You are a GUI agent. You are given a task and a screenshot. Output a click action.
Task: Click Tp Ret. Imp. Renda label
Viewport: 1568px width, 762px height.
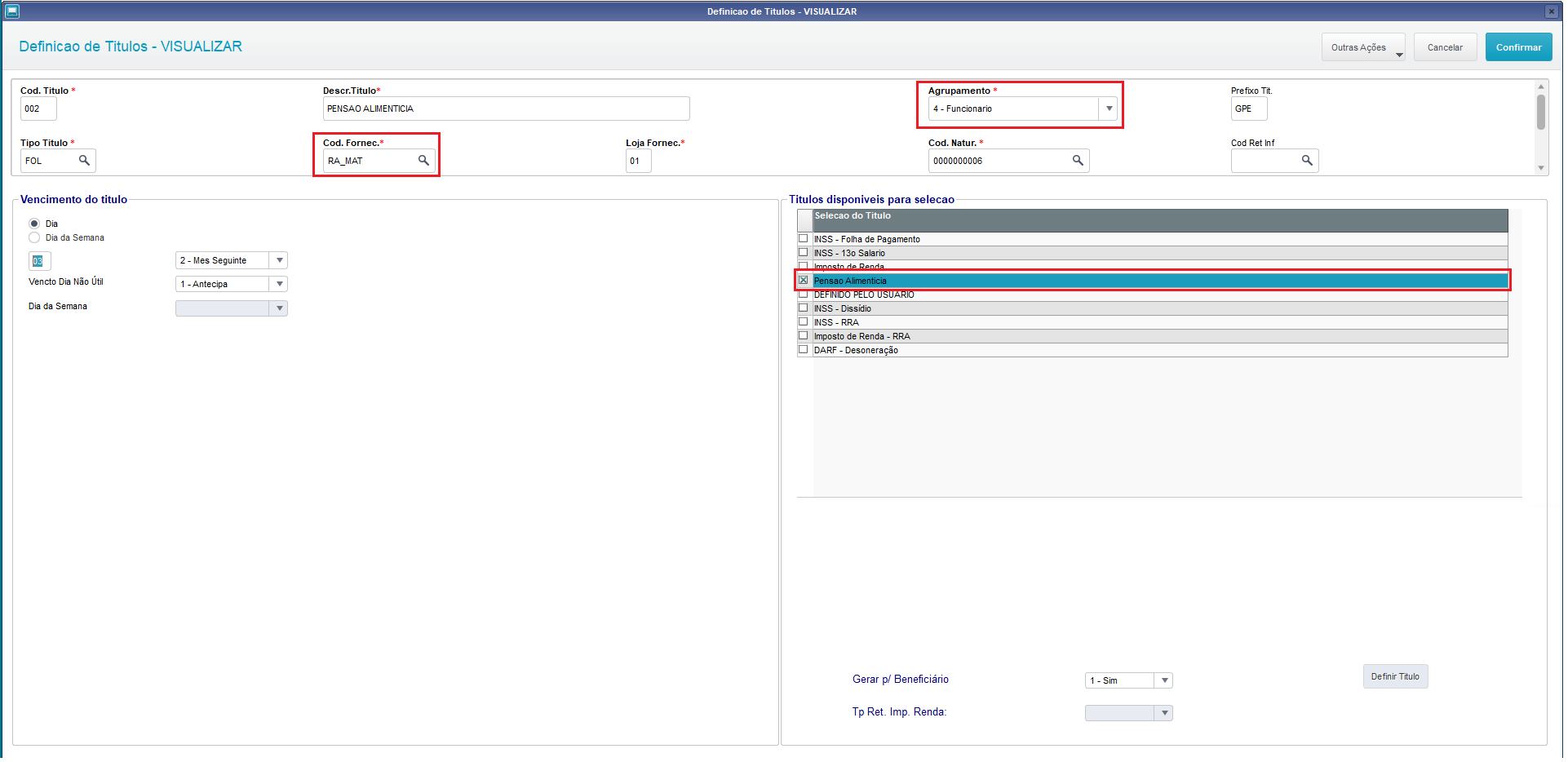pos(899,712)
